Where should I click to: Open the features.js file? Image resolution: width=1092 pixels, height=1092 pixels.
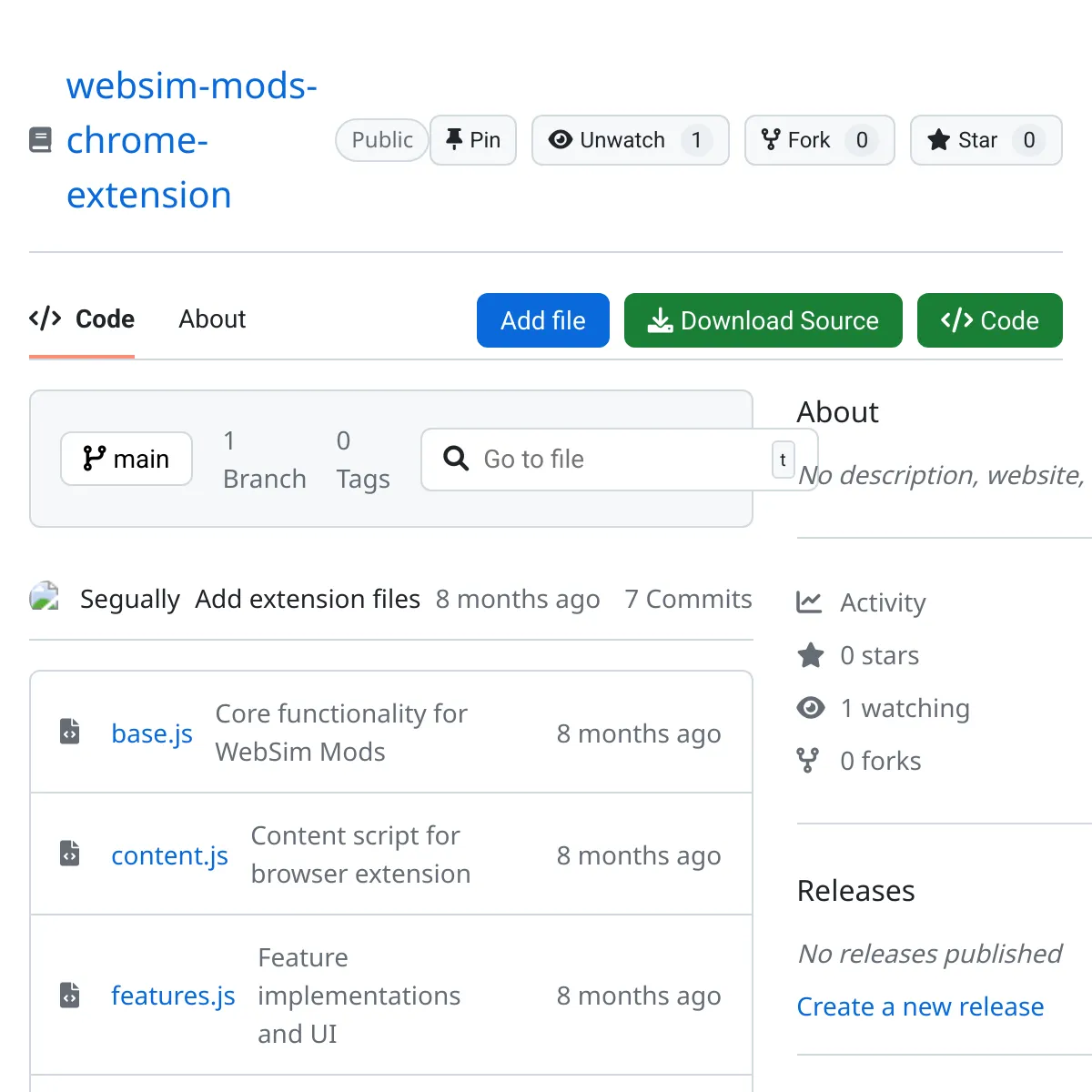click(x=173, y=996)
